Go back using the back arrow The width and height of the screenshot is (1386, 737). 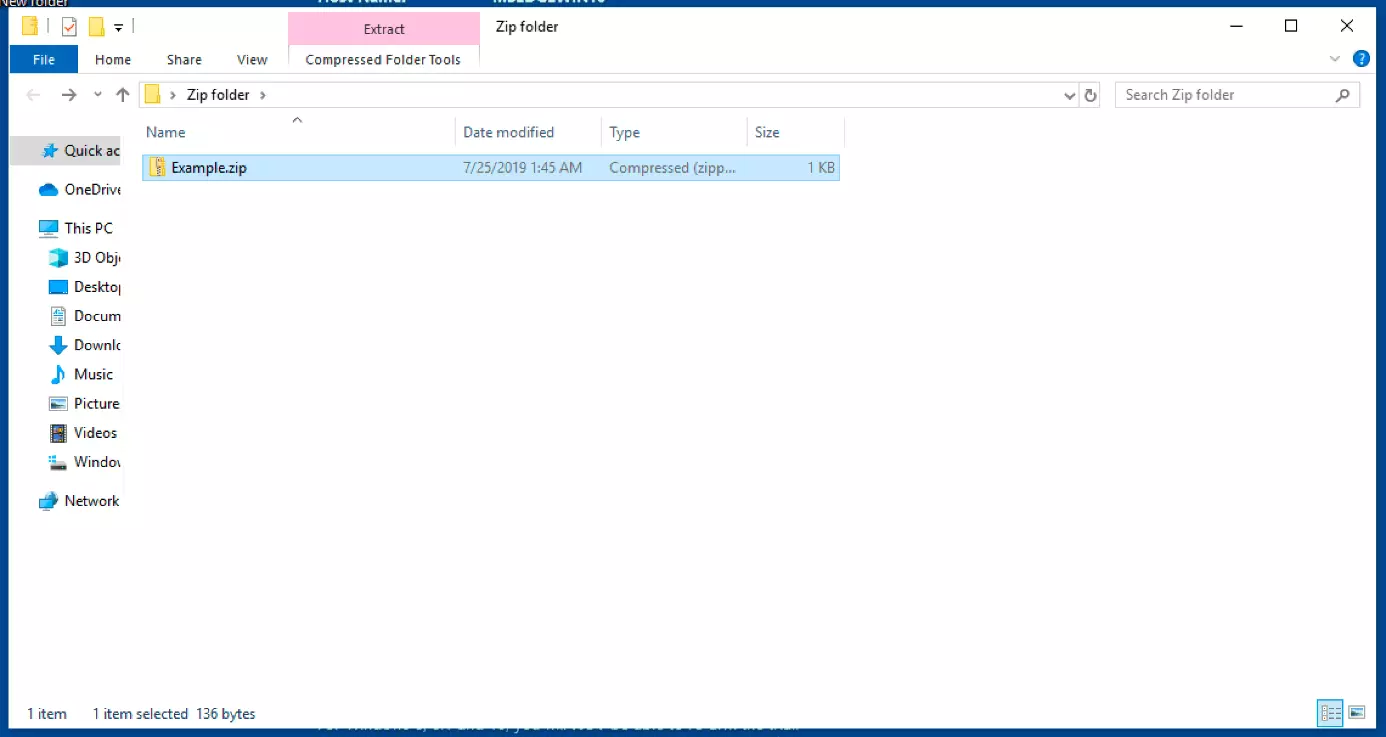[33, 95]
